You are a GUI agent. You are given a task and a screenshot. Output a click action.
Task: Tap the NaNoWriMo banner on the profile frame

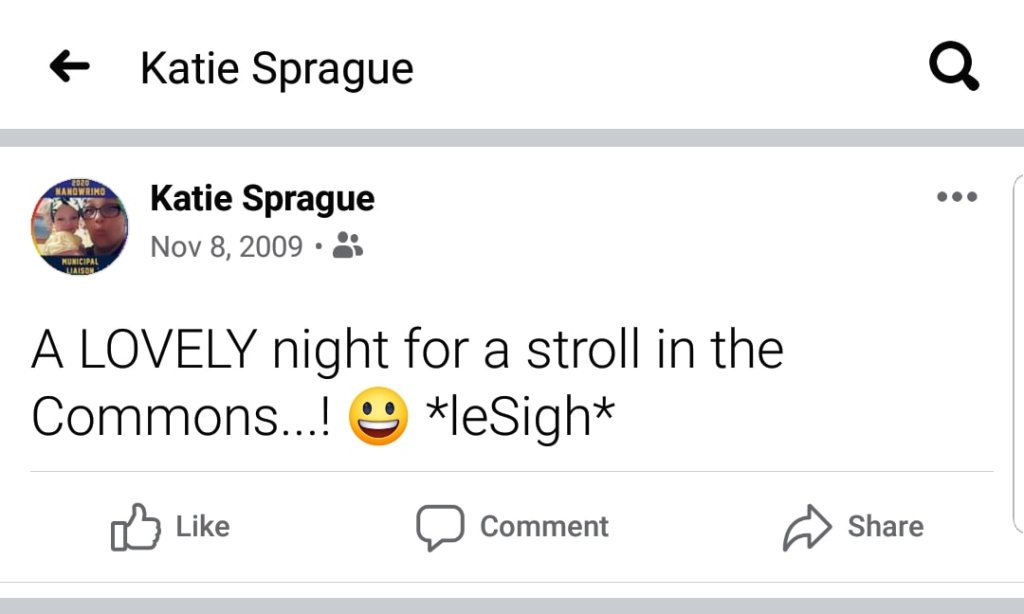point(79,189)
